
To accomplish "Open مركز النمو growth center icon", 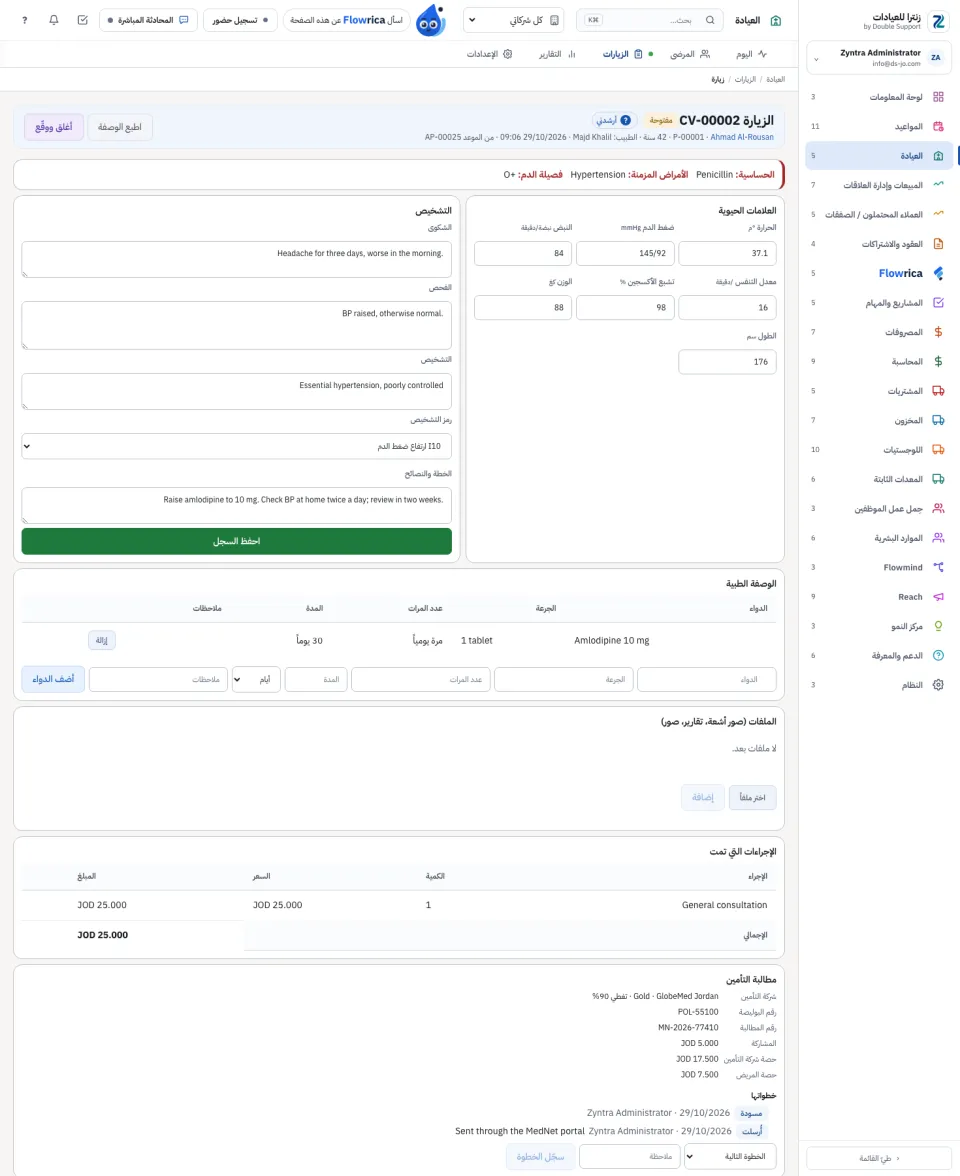I will 938,626.
